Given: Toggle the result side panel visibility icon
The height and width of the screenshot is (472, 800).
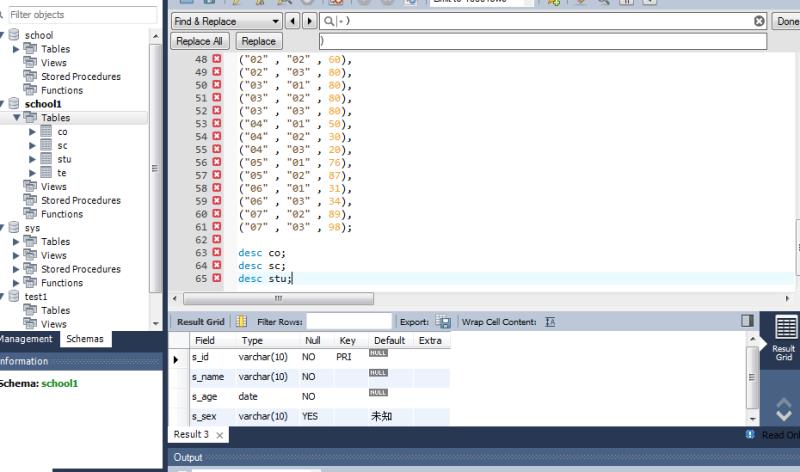Looking at the screenshot, I should point(747,320).
